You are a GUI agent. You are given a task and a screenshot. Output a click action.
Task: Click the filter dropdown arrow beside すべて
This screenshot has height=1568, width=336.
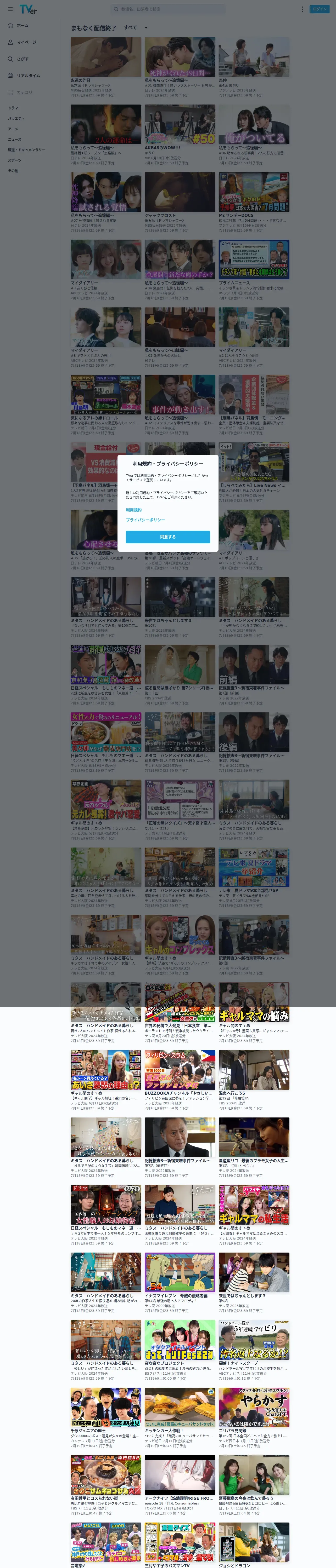tap(146, 28)
